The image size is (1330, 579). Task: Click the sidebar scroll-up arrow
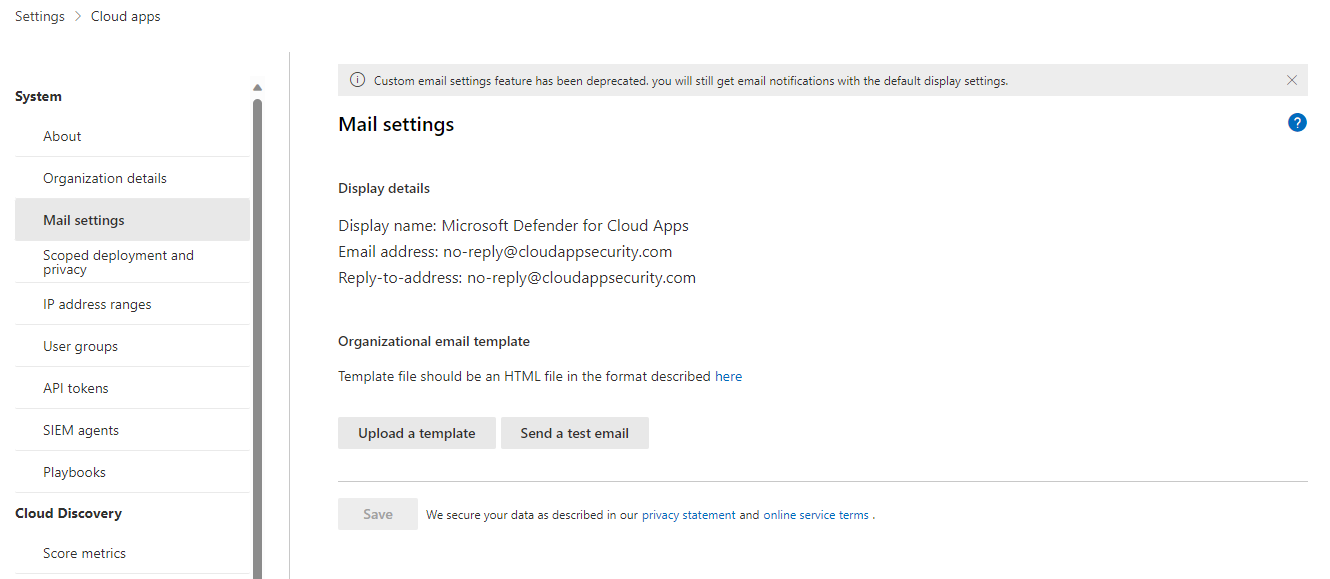pos(257,87)
